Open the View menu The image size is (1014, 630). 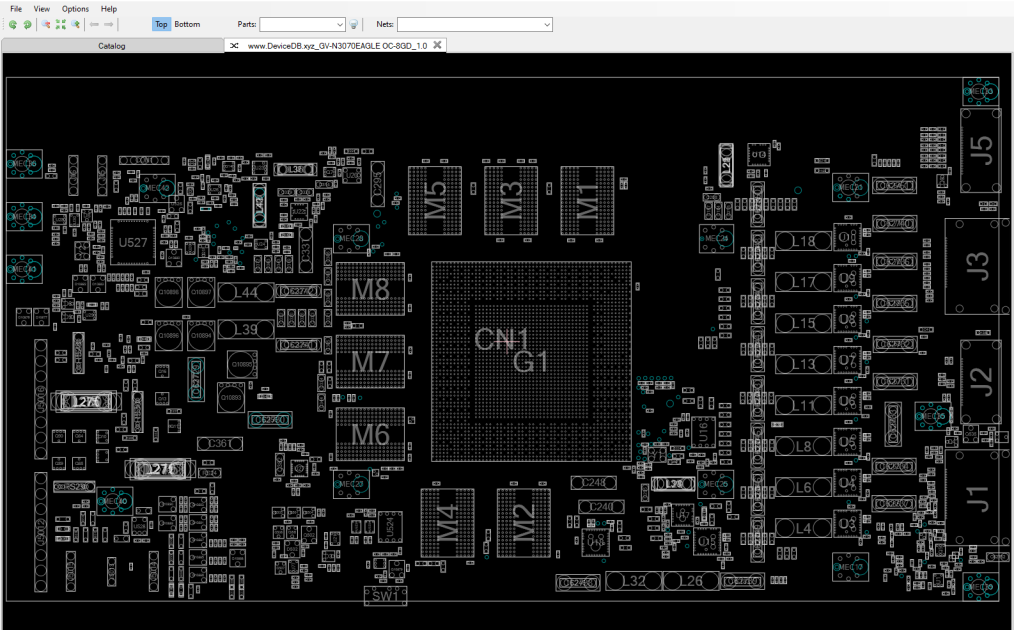tap(41, 8)
